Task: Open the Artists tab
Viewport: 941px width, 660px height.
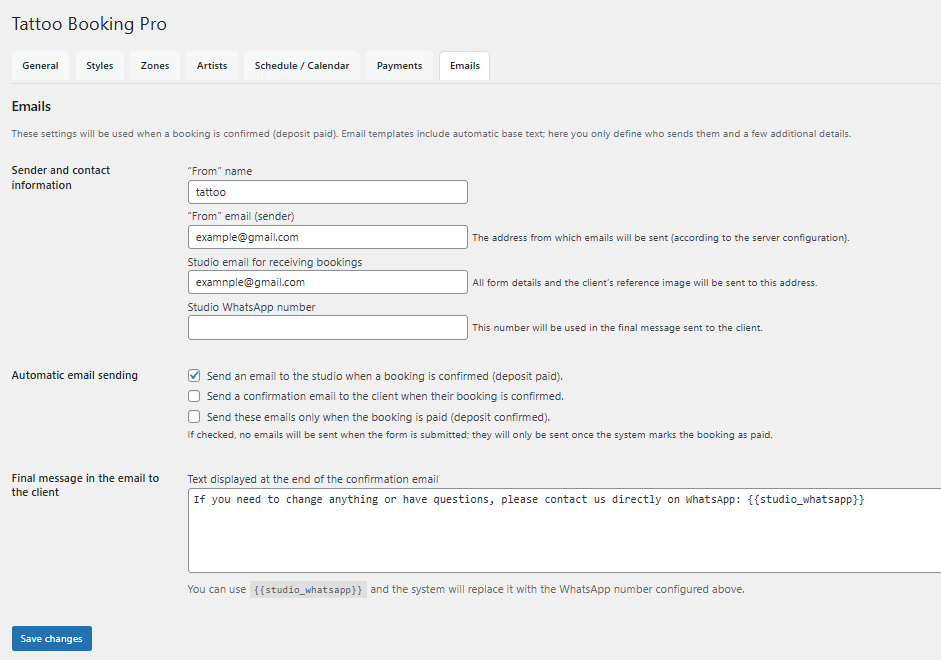Action: 212,66
